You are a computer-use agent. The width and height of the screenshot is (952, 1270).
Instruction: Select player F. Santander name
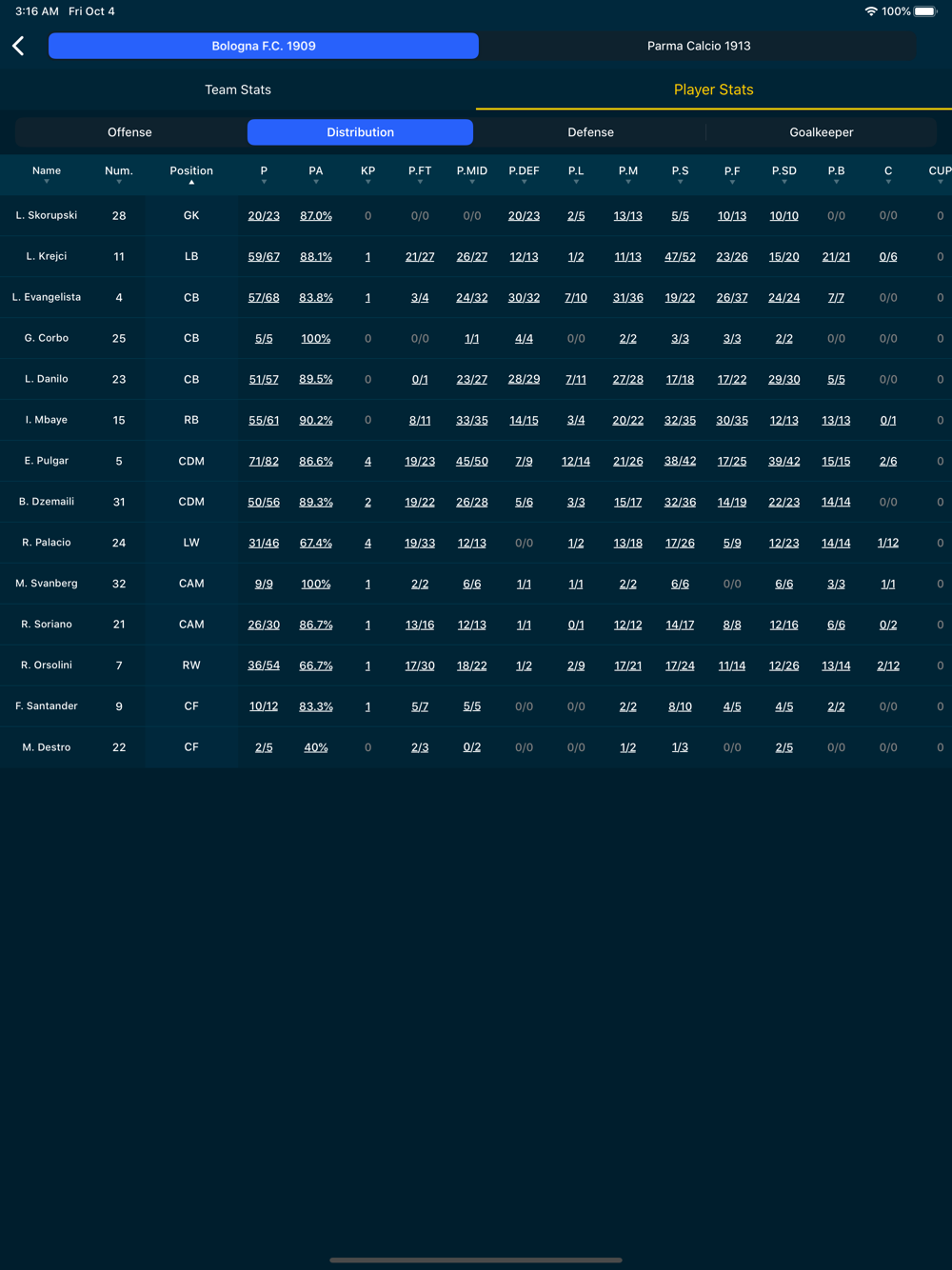tap(47, 705)
